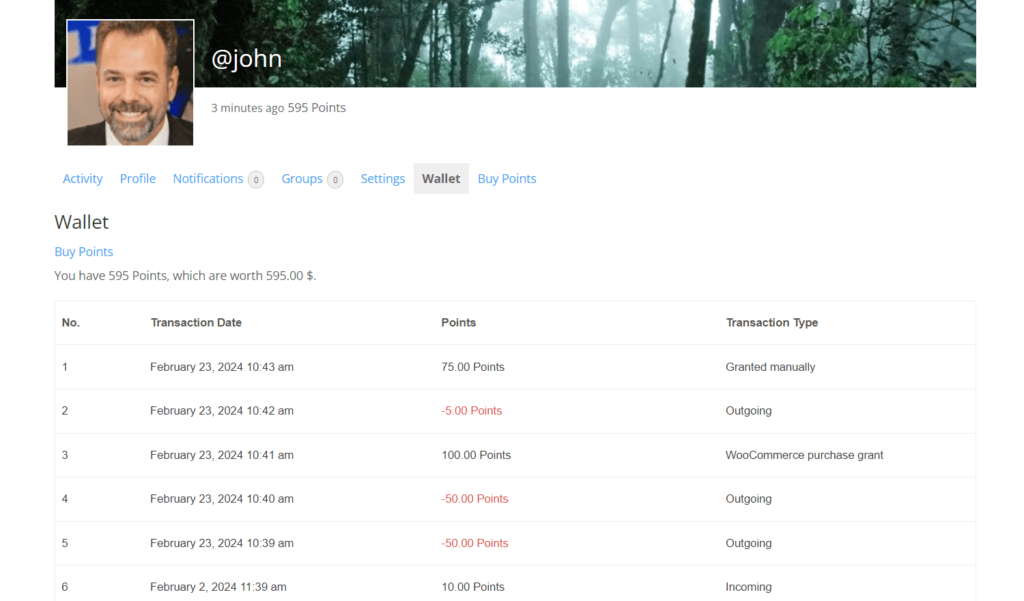Select the Wallet tab
This screenshot has height=601, width=1024.
441,179
